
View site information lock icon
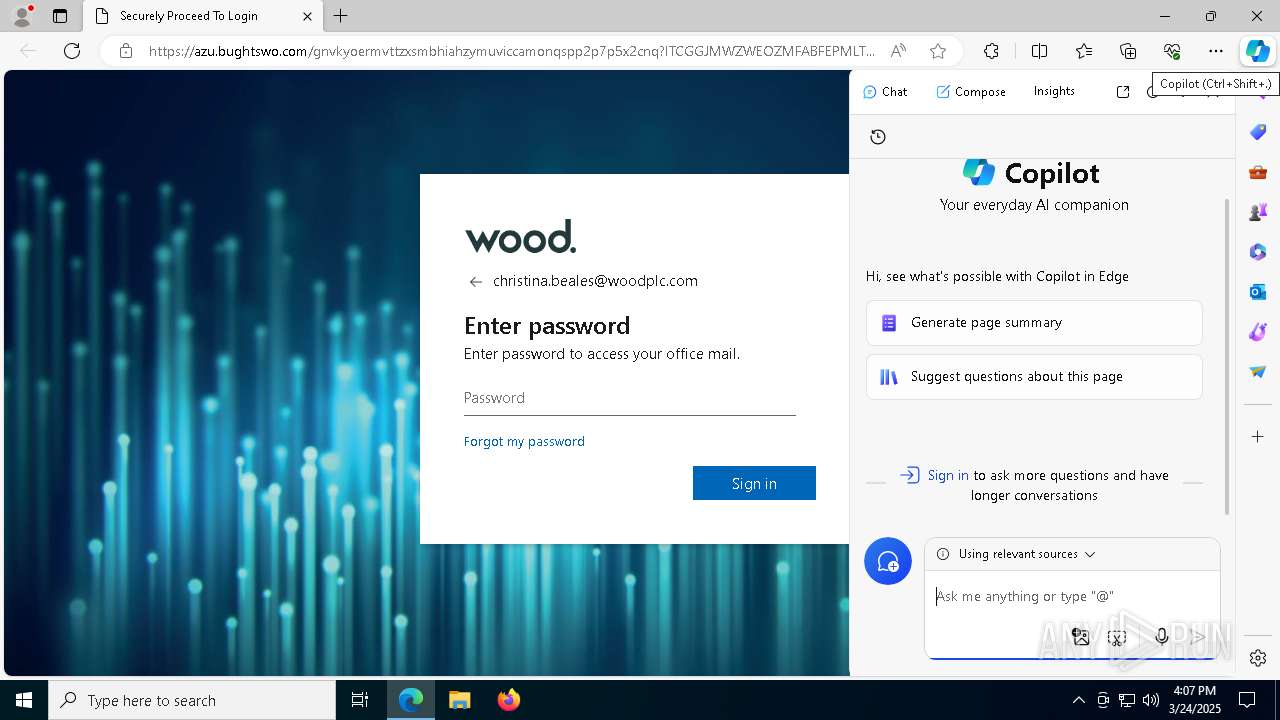click(126, 51)
